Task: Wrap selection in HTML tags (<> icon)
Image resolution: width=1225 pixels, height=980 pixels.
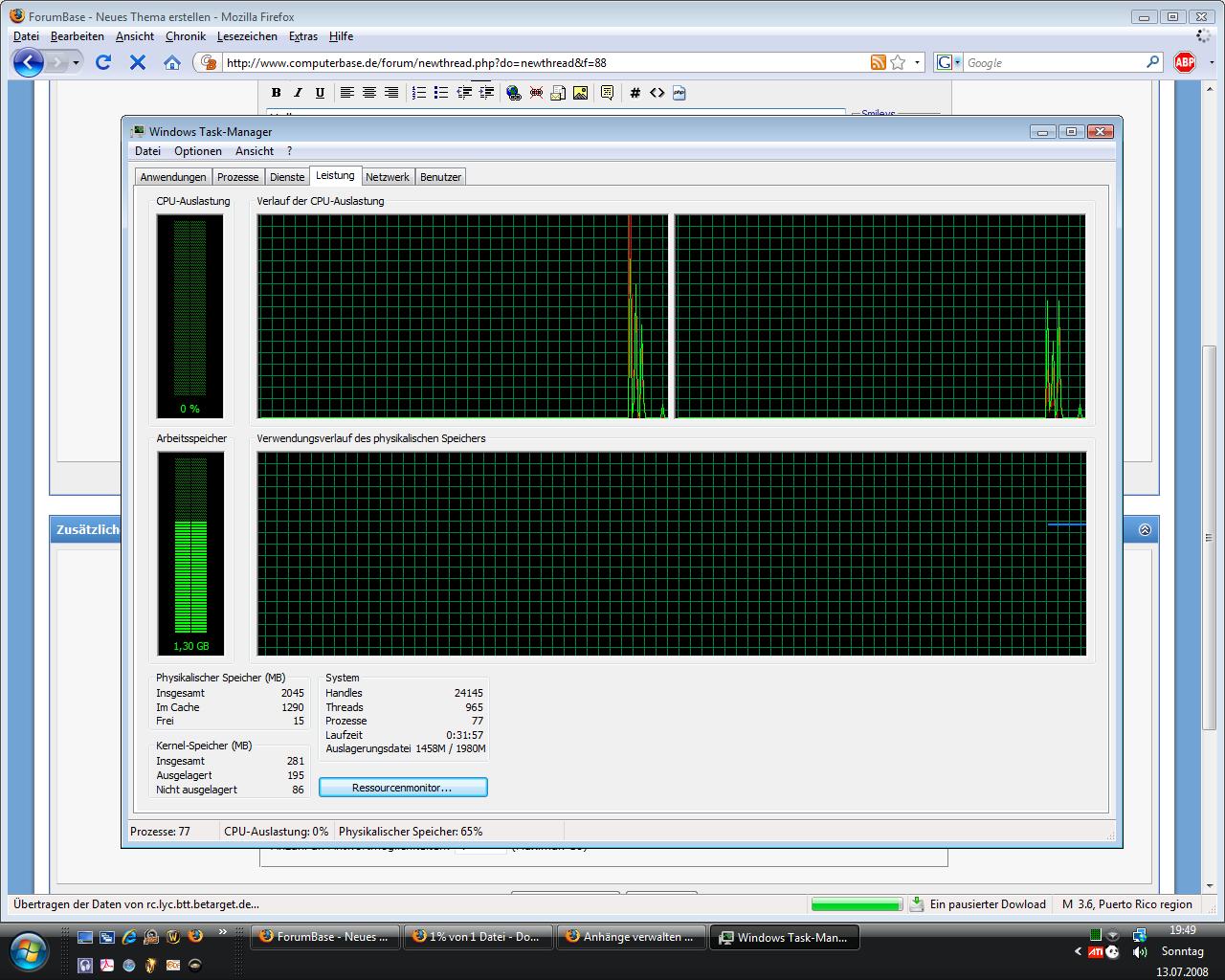Action: click(x=657, y=93)
